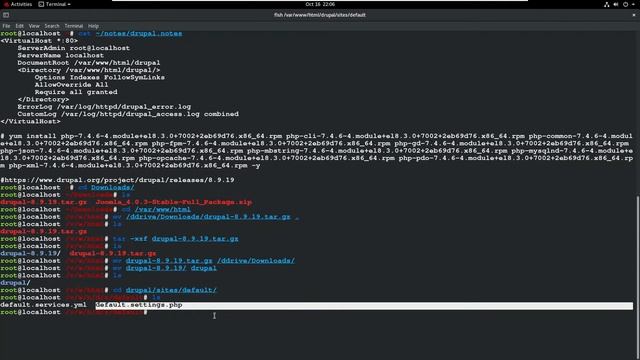
Task: Click the highlighted default.settings.php filename
Action: tap(139, 305)
